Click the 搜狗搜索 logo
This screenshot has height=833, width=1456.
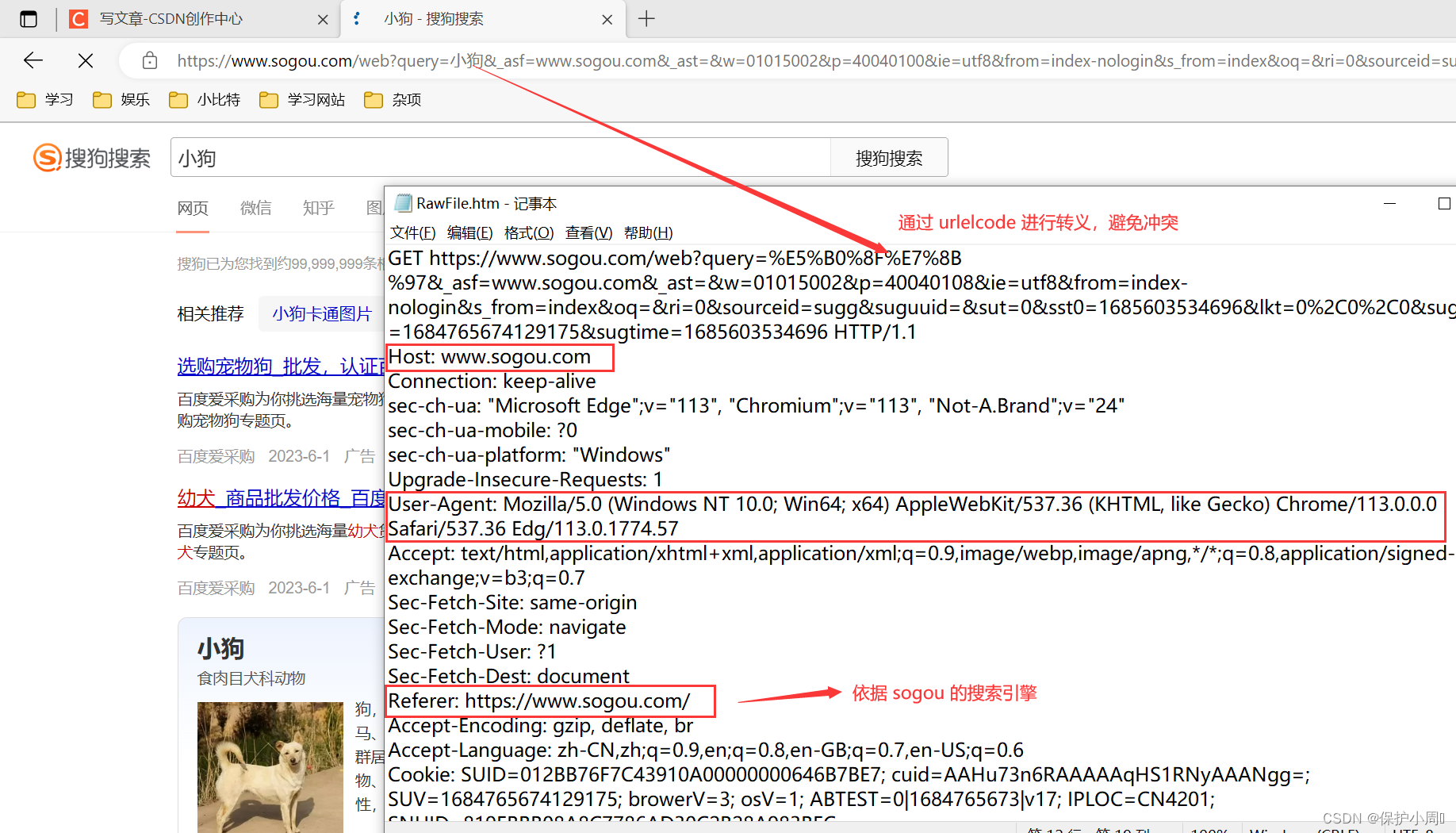[x=92, y=158]
